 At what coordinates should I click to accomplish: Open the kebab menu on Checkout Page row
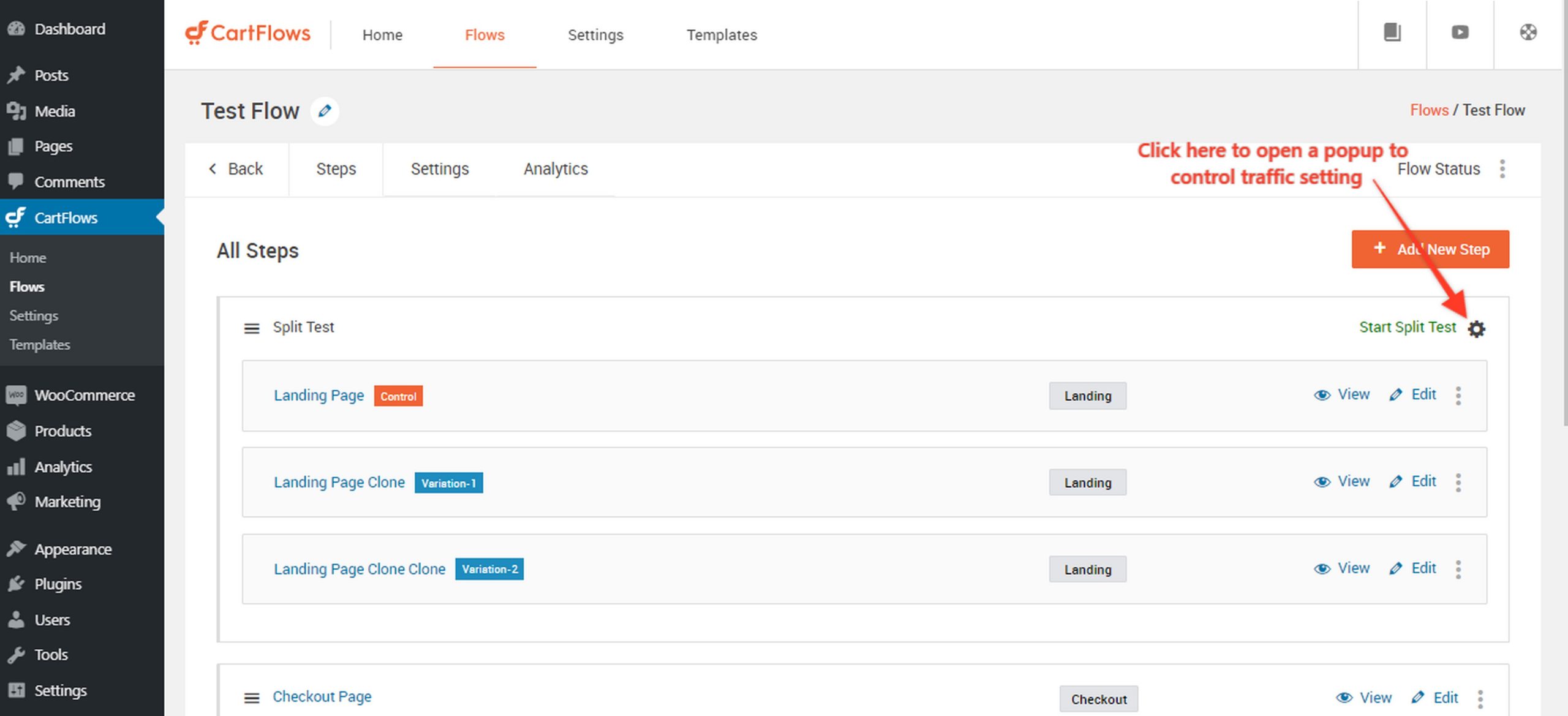pyautogui.click(x=1481, y=698)
